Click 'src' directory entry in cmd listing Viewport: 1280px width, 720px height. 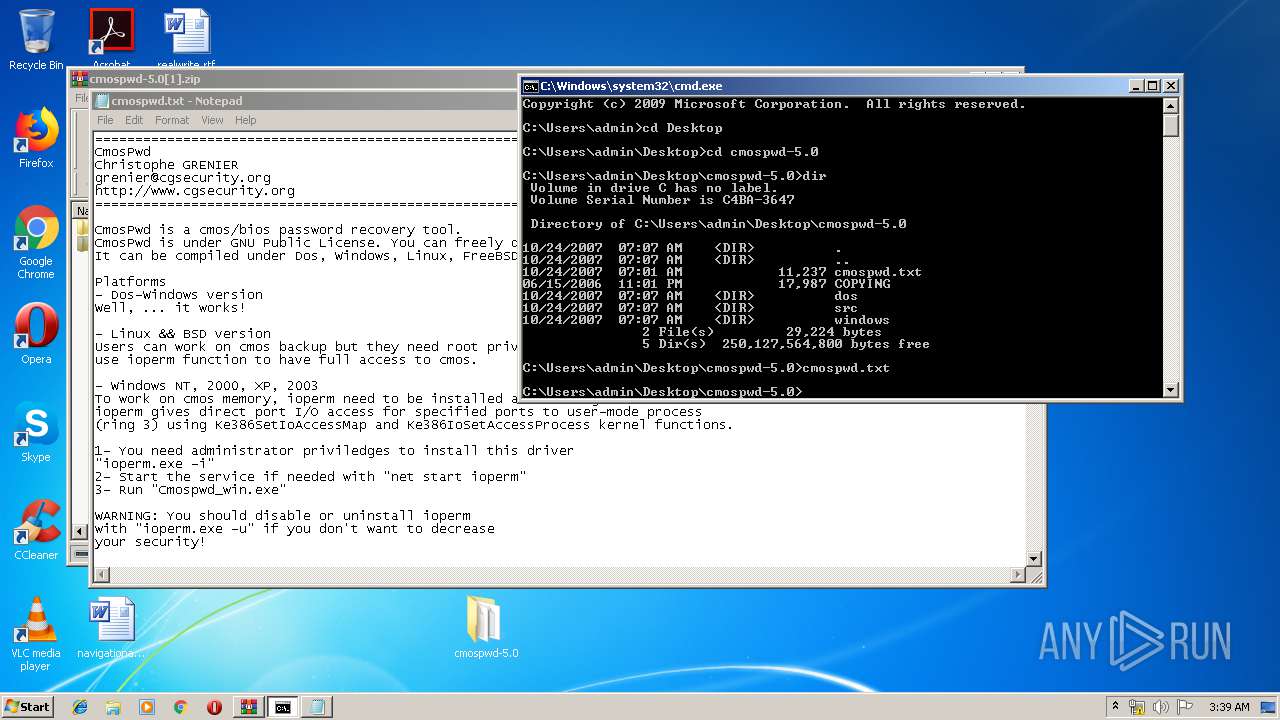click(x=846, y=308)
